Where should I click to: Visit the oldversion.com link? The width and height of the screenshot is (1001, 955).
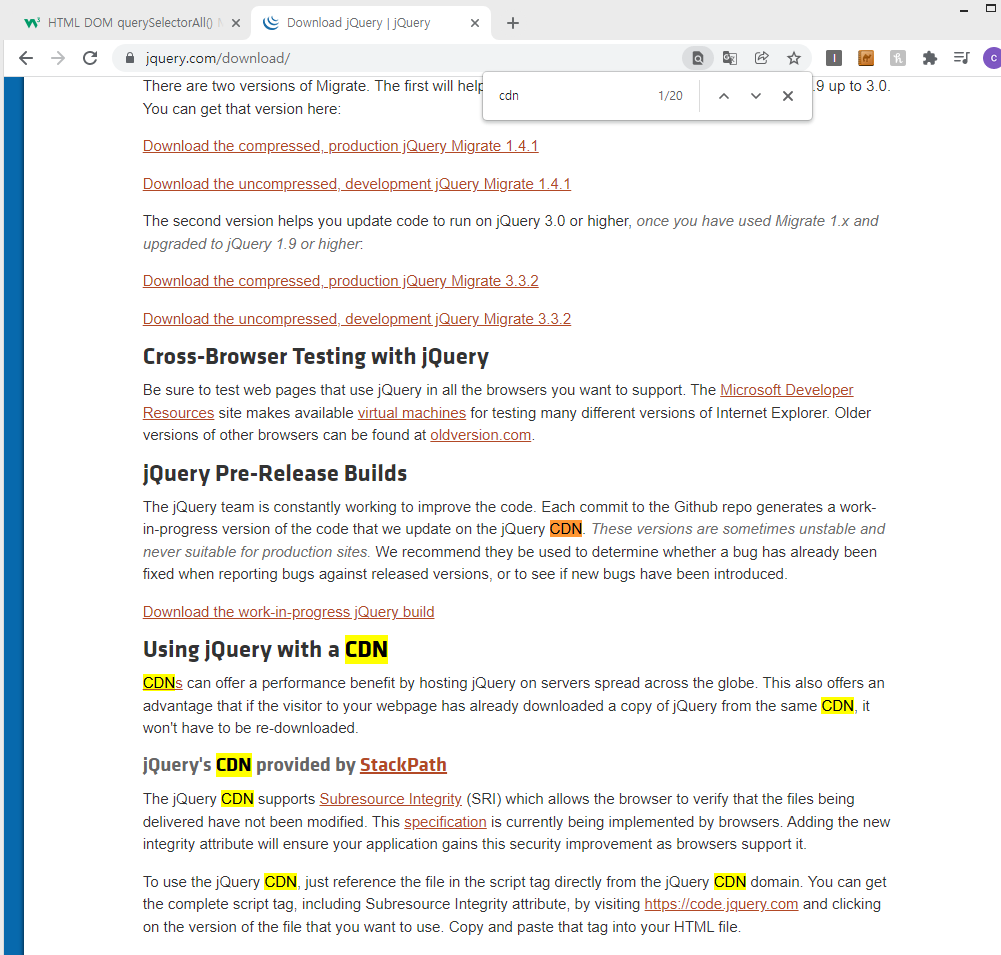[x=481, y=435]
